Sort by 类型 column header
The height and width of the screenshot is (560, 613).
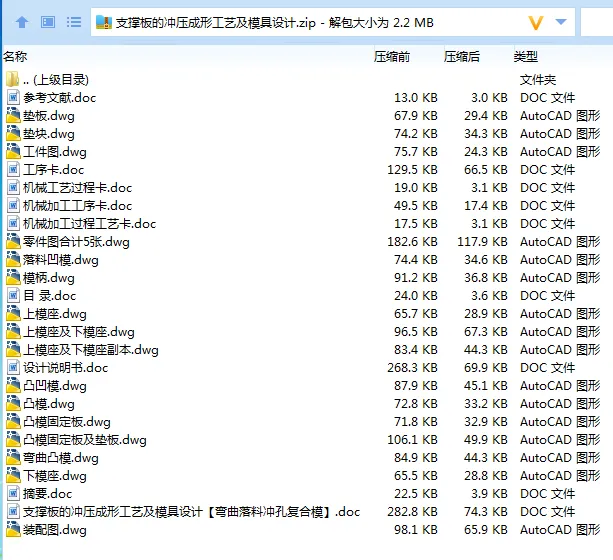tap(526, 57)
